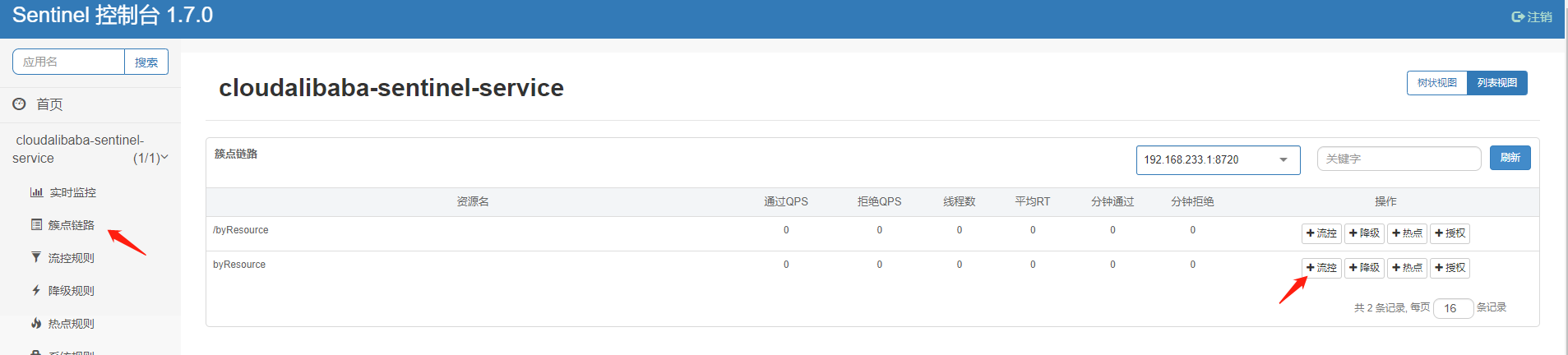This screenshot has width=1568, height=355.
Task: Click the 刷新 refresh button
Action: tap(1510, 158)
